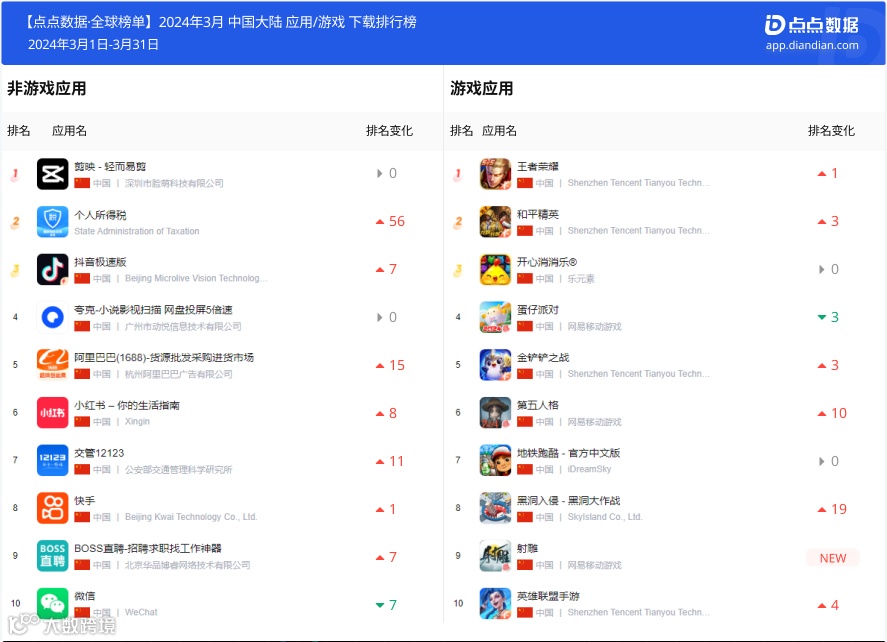
Task: Click 排名变化 header in game table
Action: 831,131
